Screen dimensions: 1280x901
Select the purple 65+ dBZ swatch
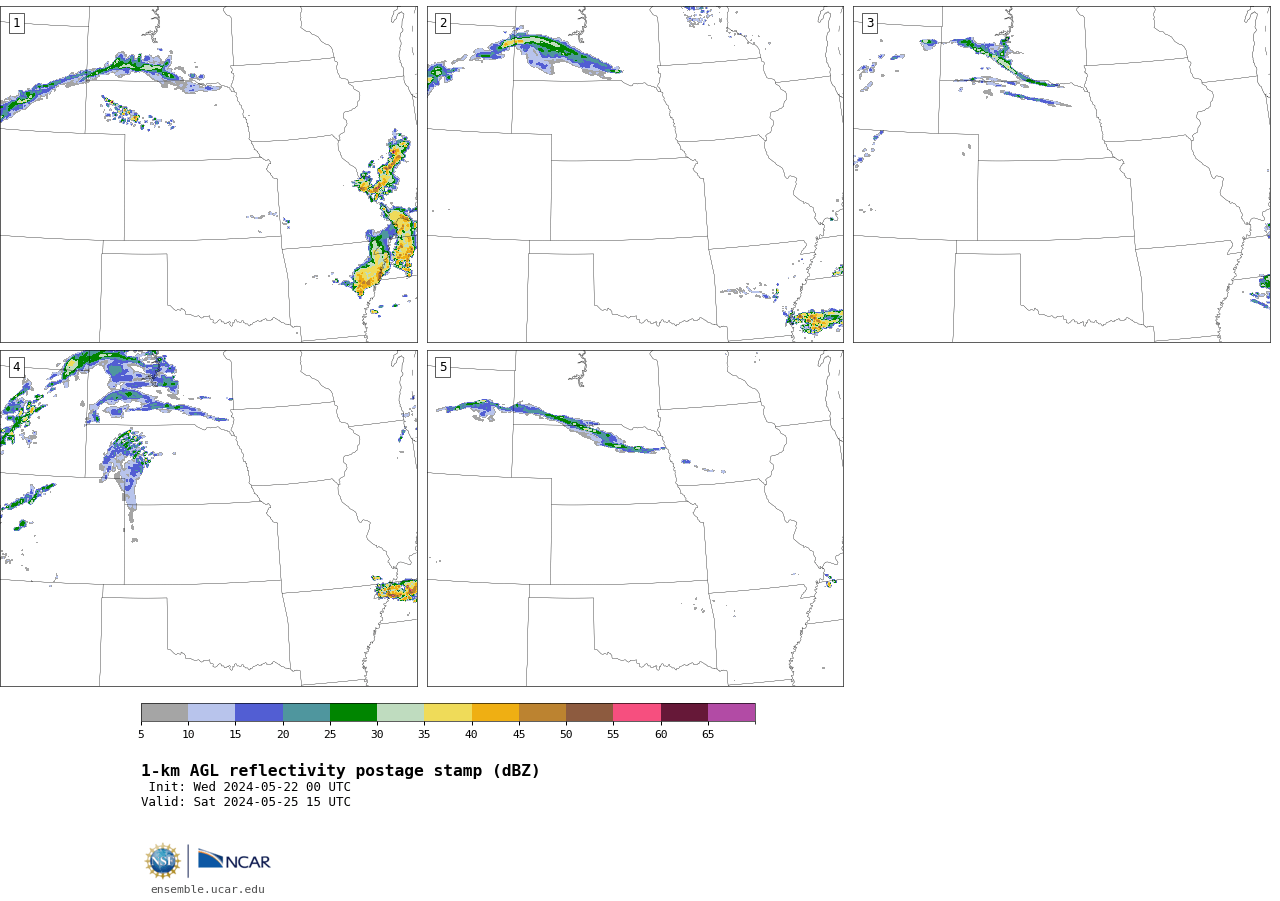pos(731,713)
